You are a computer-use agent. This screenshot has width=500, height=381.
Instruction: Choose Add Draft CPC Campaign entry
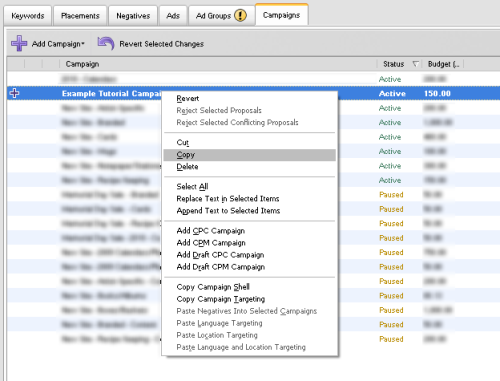[x=250, y=255]
